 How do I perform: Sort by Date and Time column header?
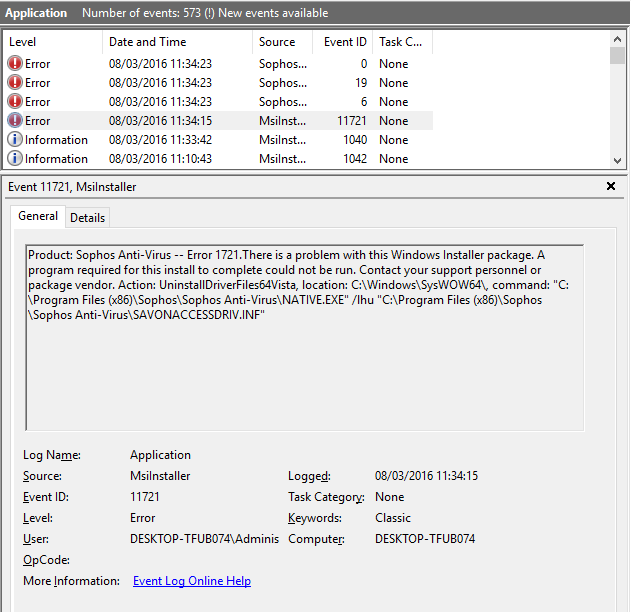point(177,42)
